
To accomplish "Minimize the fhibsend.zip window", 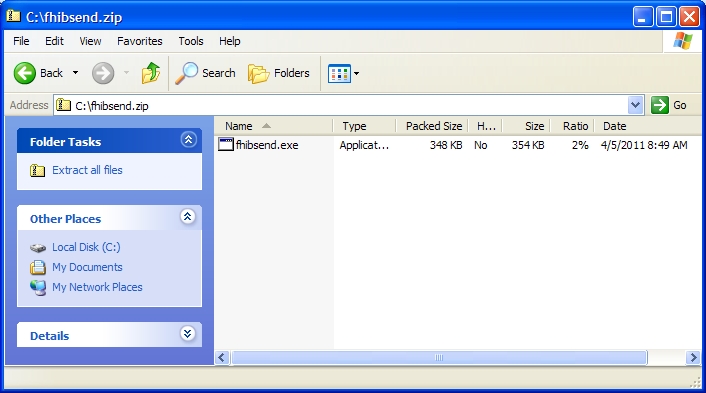I will pos(643,17).
